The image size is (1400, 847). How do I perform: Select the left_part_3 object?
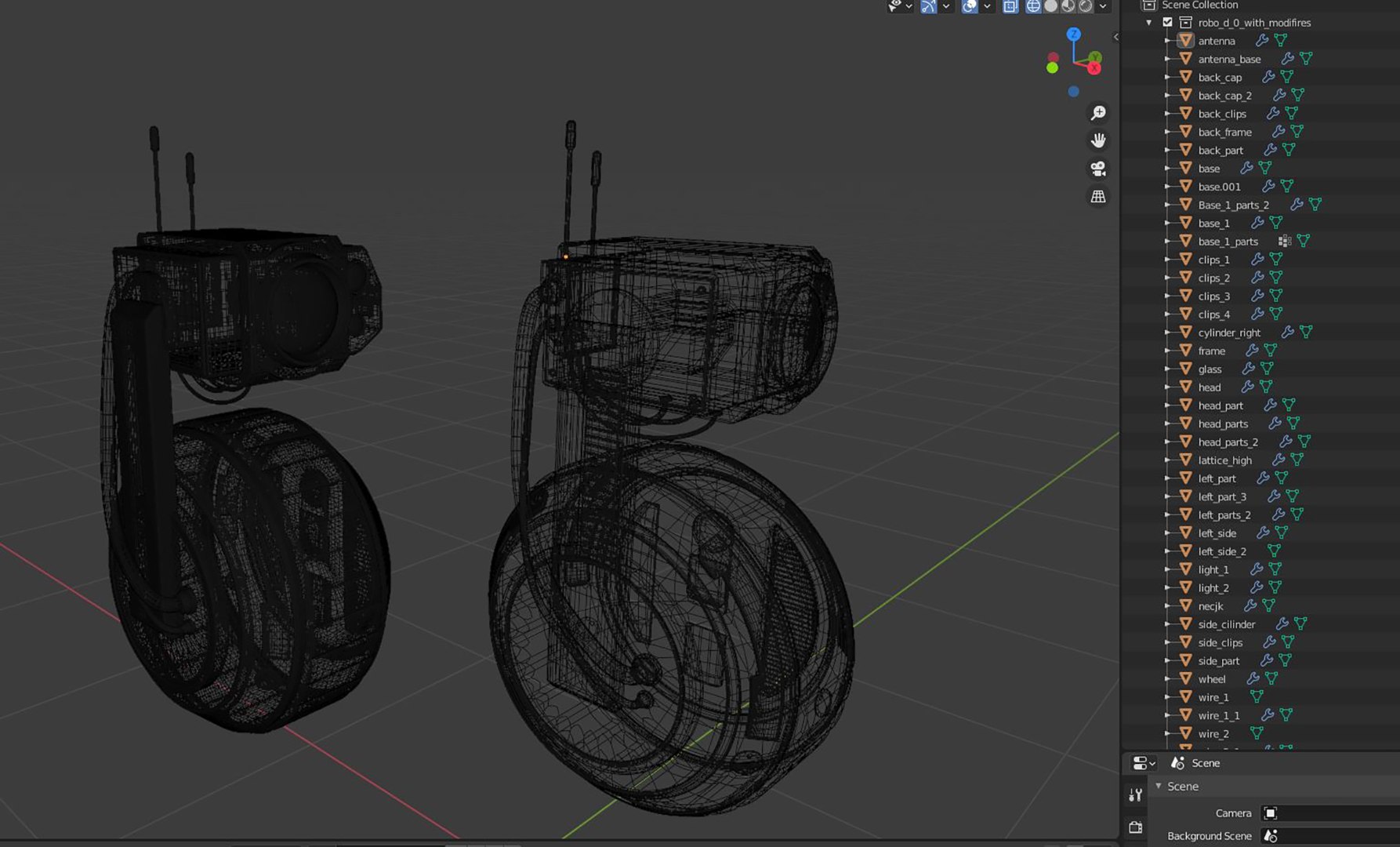coord(1222,496)
